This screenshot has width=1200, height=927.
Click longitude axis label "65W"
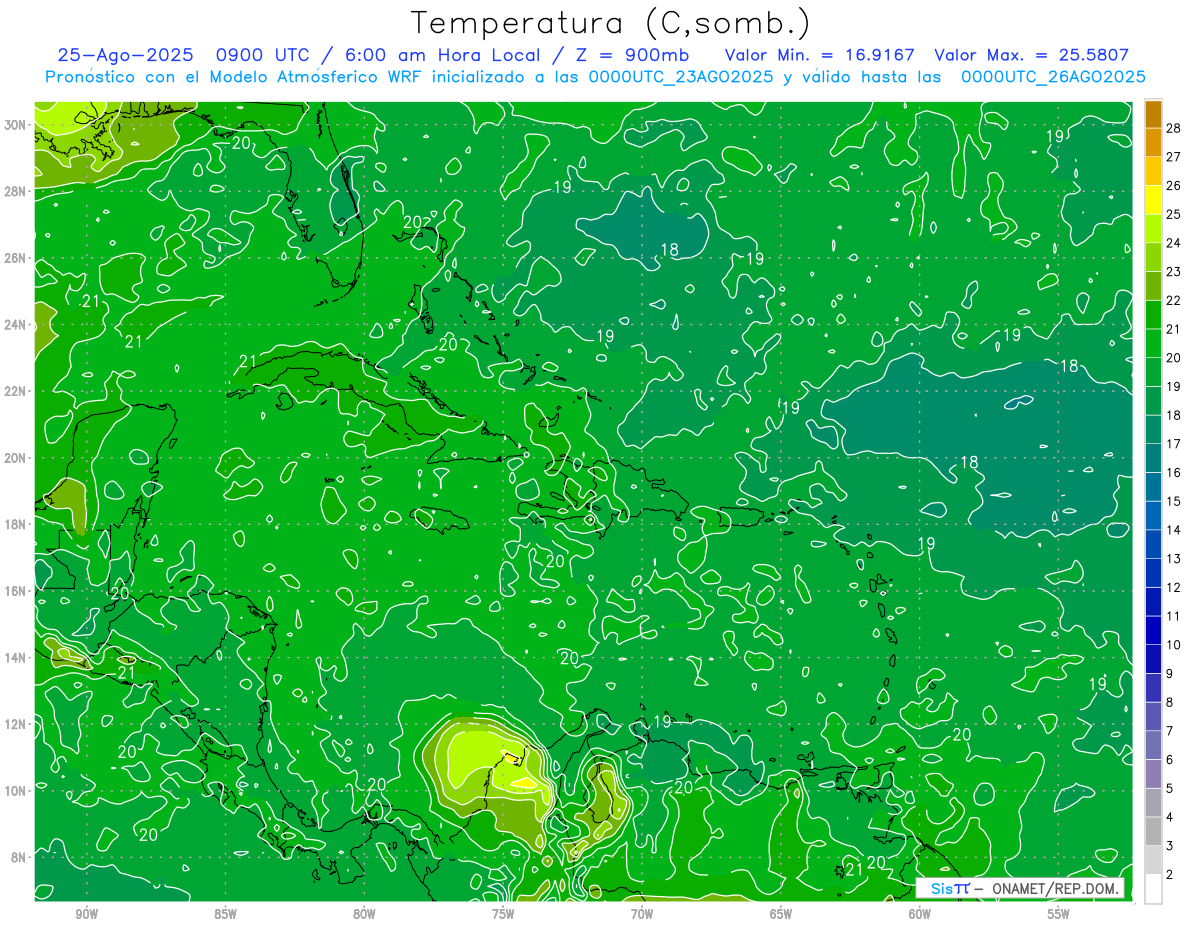781,914
